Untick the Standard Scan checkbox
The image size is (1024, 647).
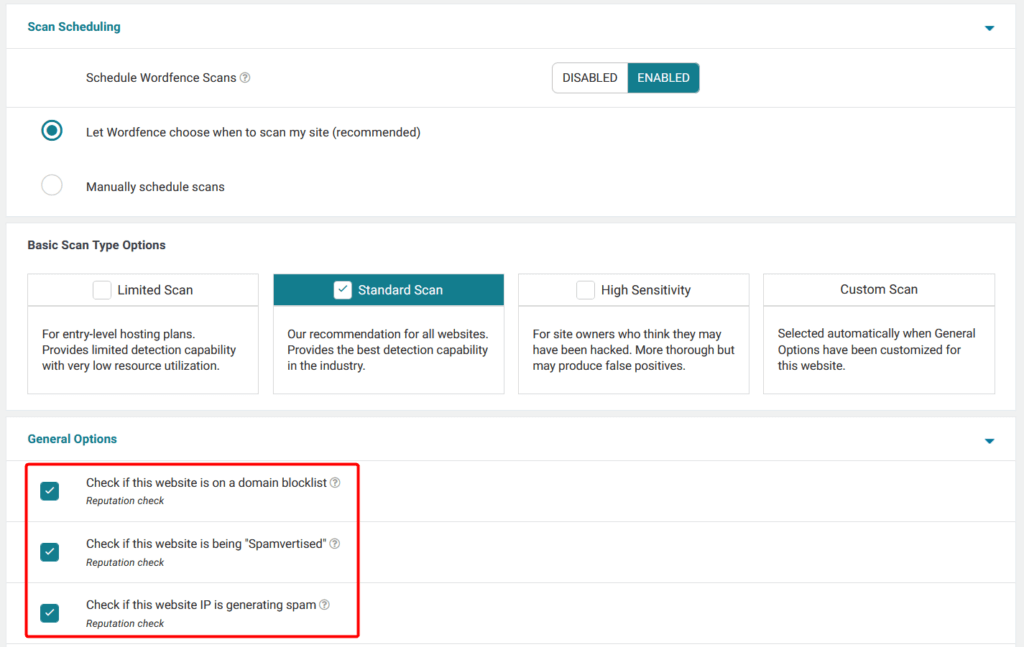tap(343, 290)
